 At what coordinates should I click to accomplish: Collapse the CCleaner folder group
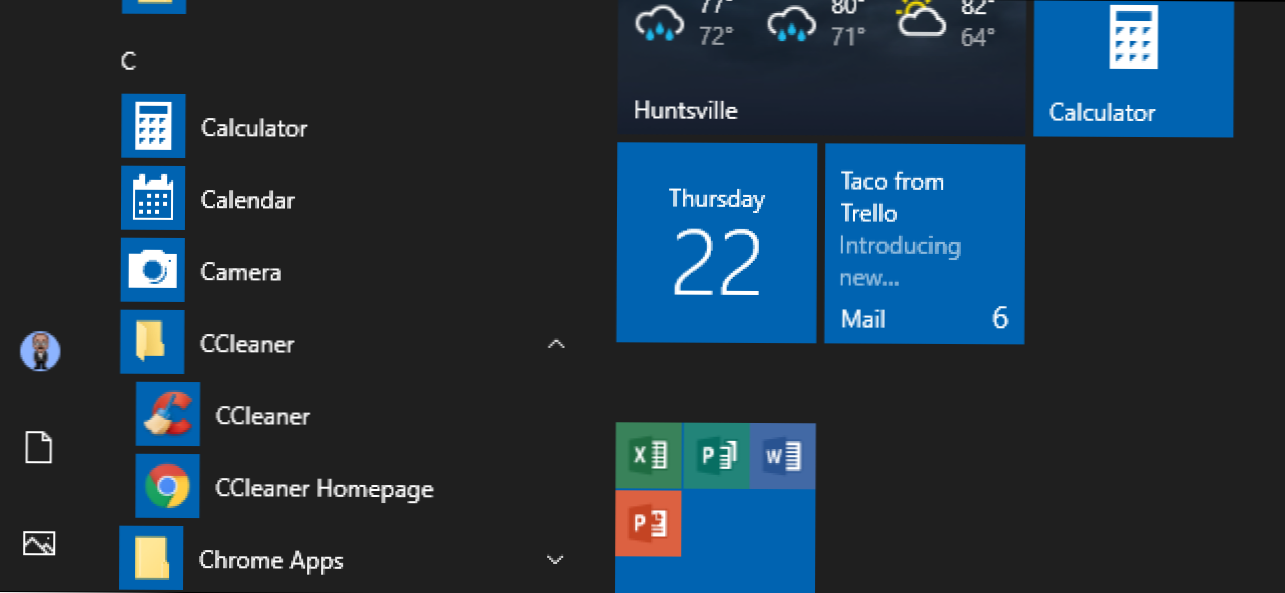tap(556, 344)
